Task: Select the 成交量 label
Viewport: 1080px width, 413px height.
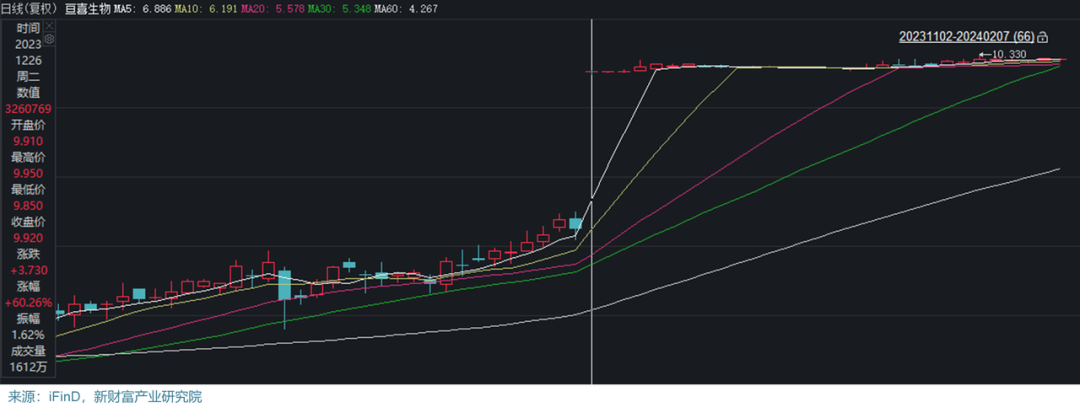Action: coord(28,351)
